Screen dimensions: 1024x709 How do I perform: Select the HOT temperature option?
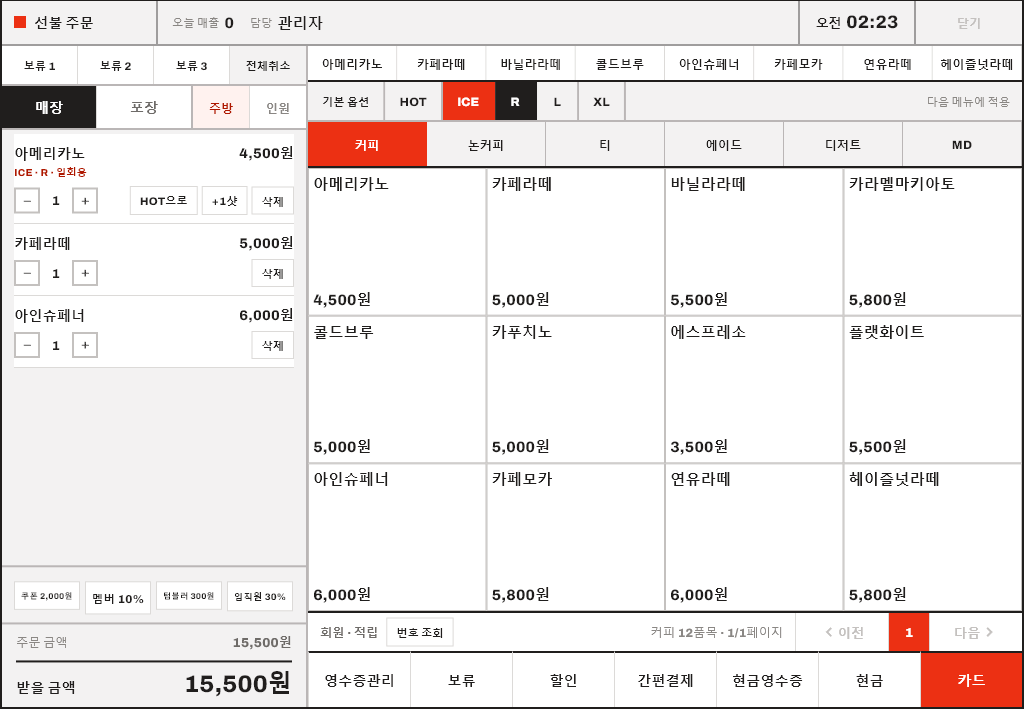[x=413, y=101]
